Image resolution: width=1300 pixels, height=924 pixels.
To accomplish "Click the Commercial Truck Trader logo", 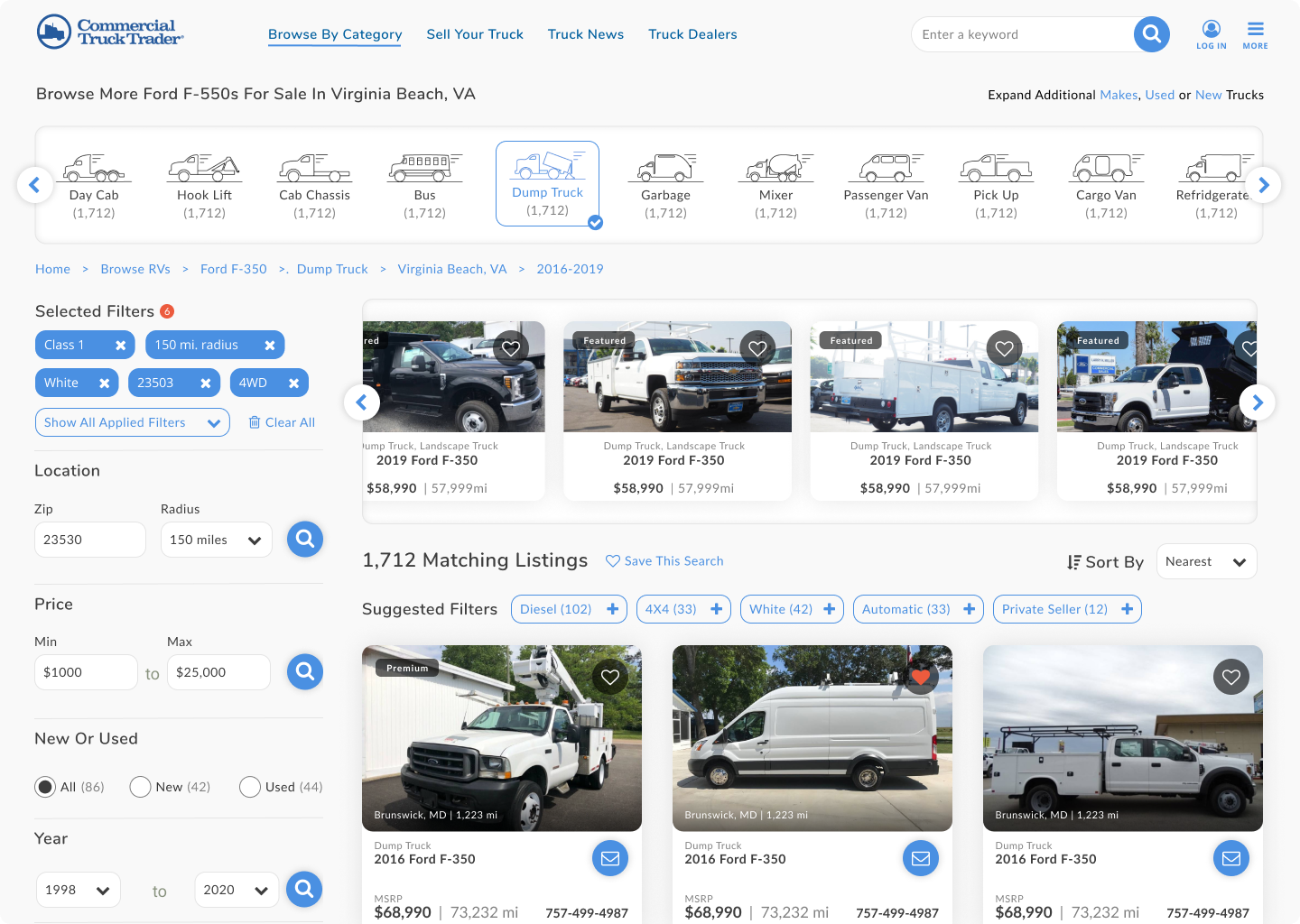I will (x=110, y=32).
